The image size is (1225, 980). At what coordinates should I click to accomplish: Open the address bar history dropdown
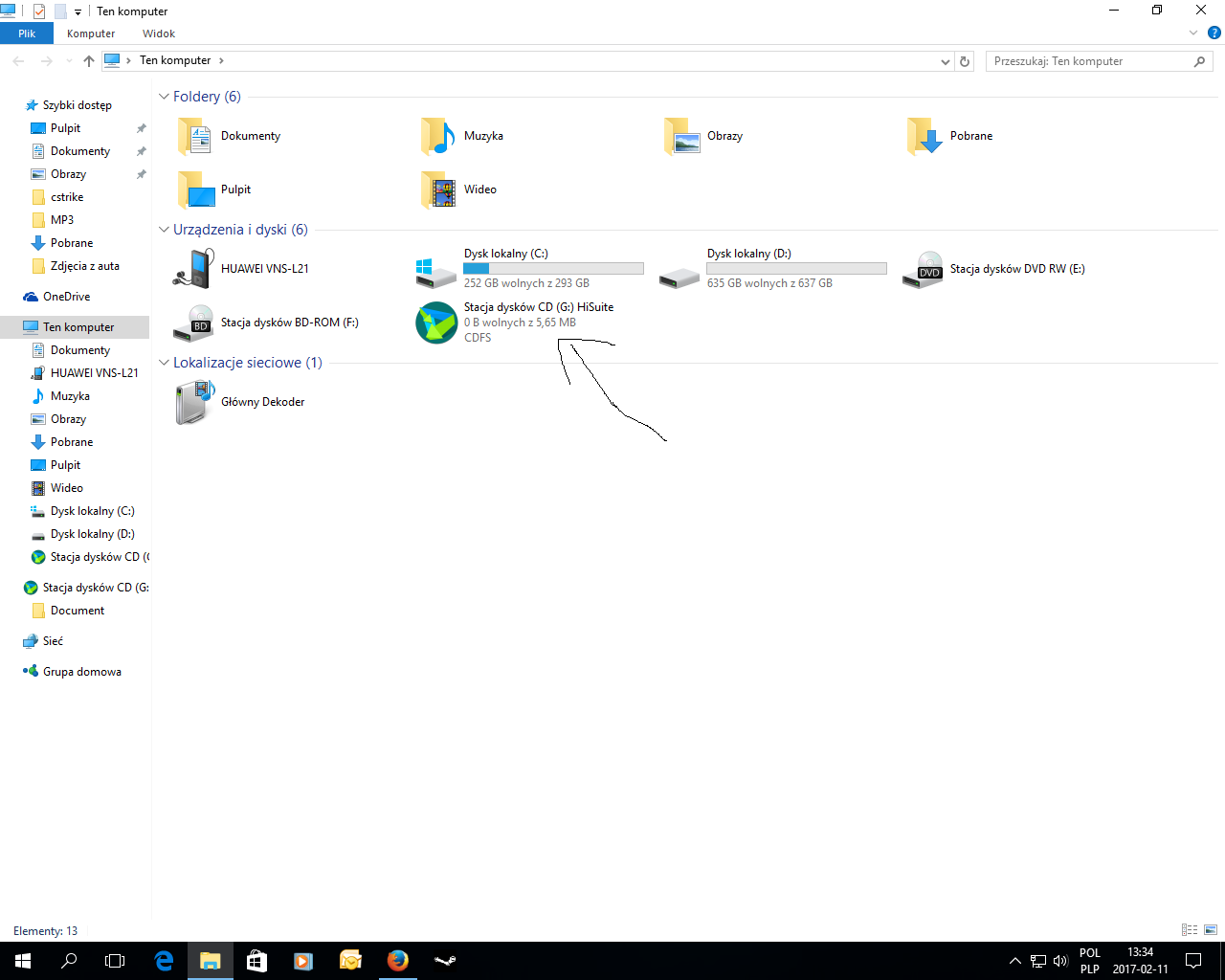click(x=946, y=61)
